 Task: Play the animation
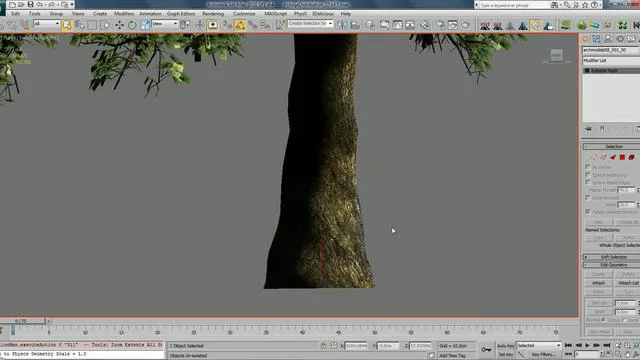click(587, 345)
